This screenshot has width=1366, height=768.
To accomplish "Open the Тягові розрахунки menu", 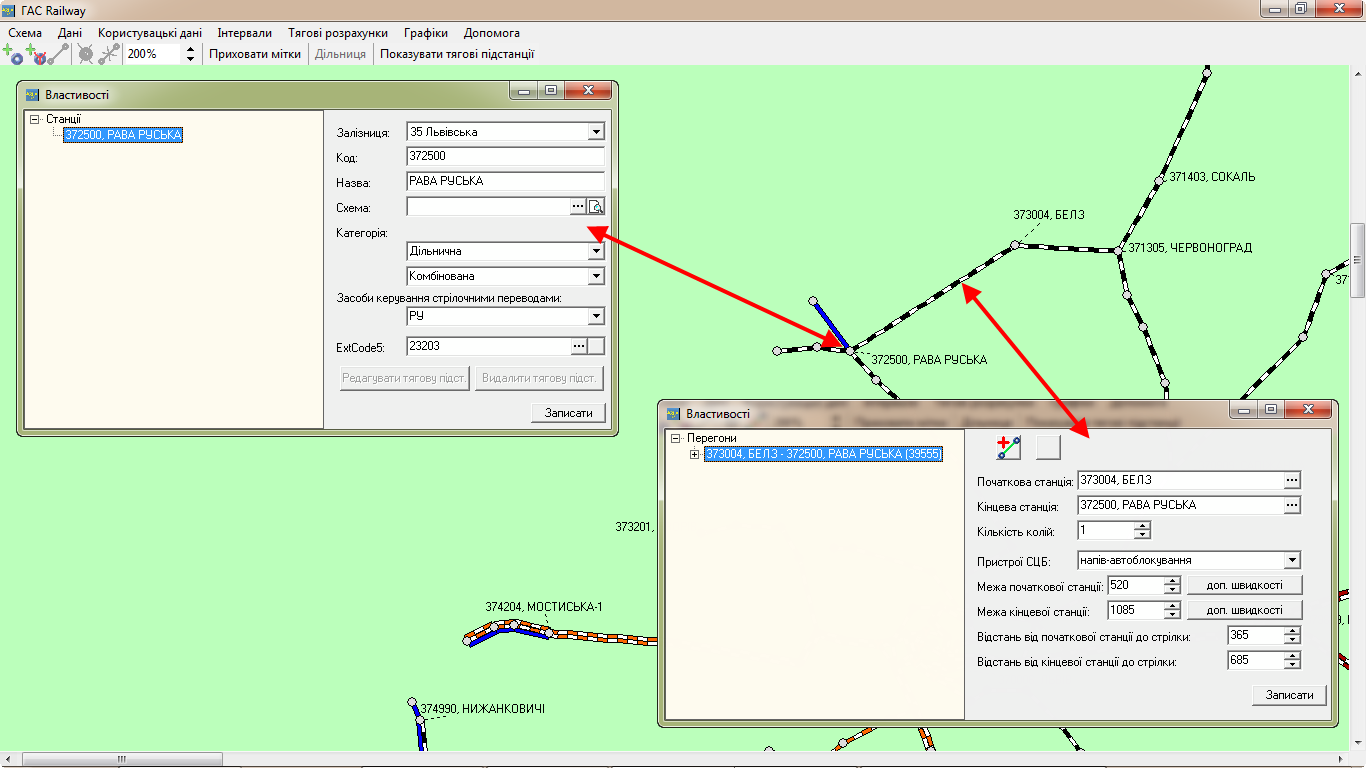I will tap(338, 33).
